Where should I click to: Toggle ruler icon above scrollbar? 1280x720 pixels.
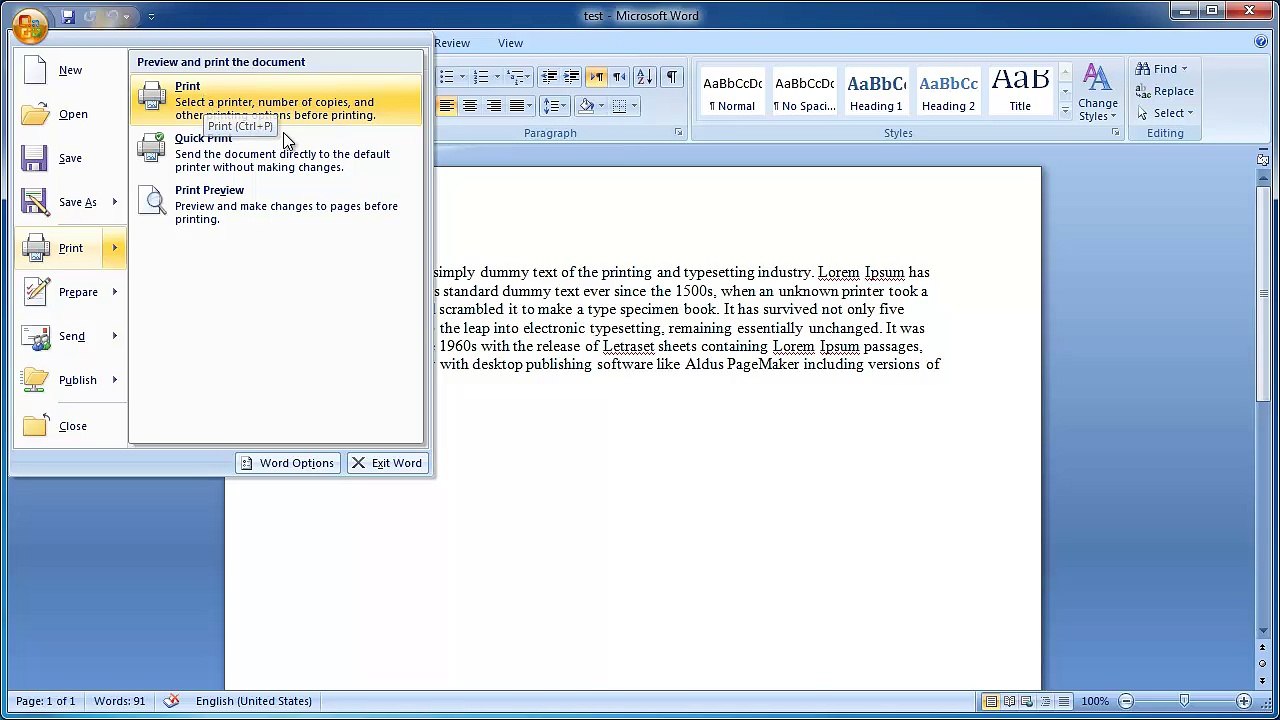[1264, 158]
